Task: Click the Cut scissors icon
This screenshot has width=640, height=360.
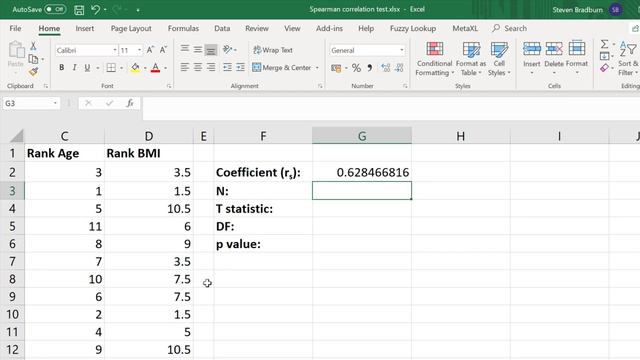Action: tap(33, 46)
